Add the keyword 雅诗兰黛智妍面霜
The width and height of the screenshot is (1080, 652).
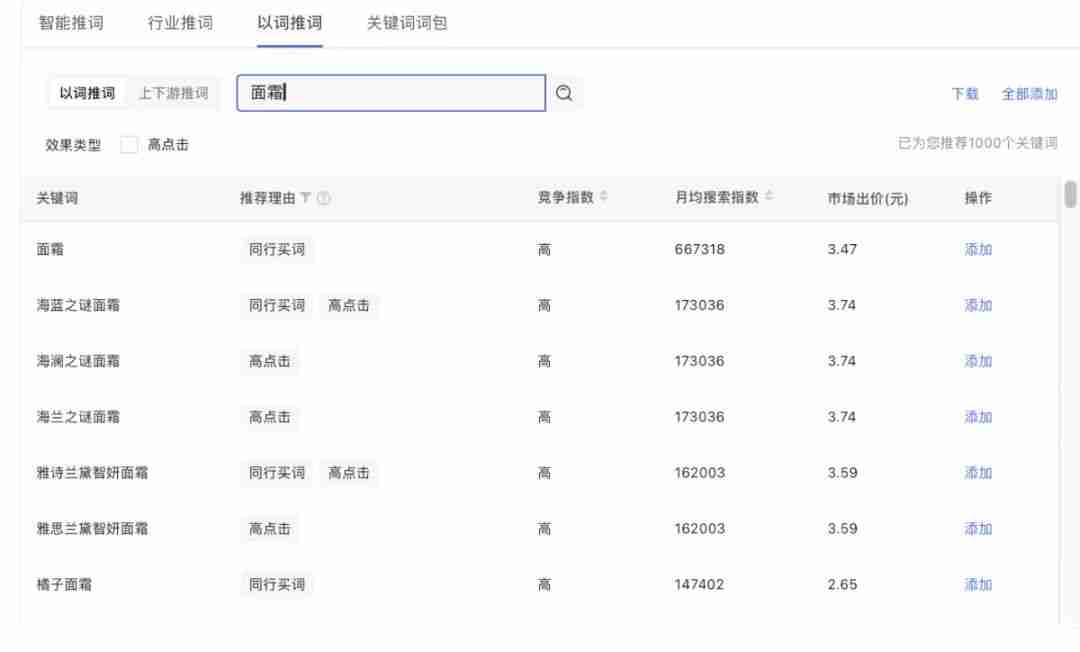(x=974, y=473)
